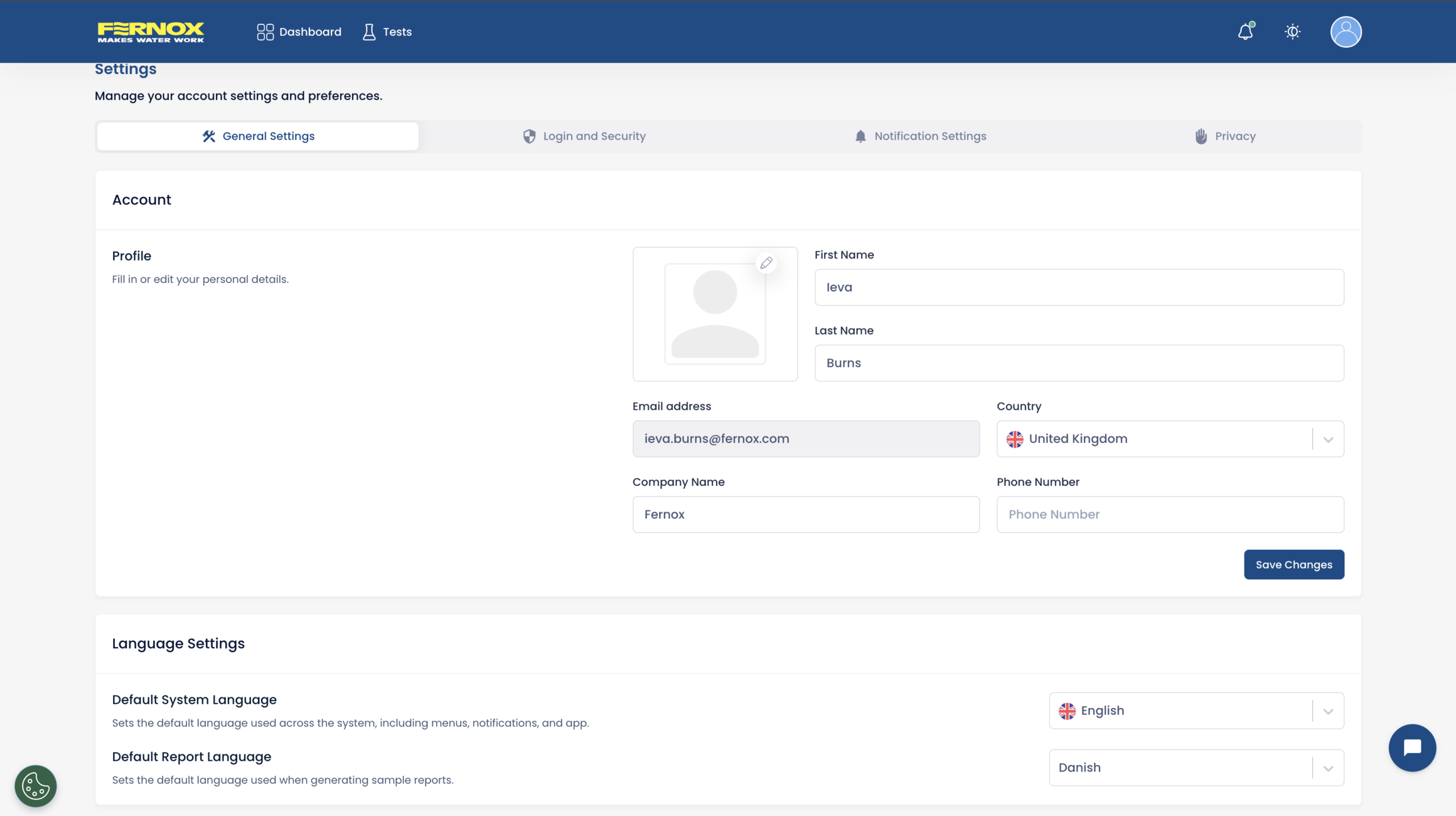Viewport: 1456px width, 816px height.
Task: Click the profile picture placeholder thumbnail
Action: tap(715, 314)
